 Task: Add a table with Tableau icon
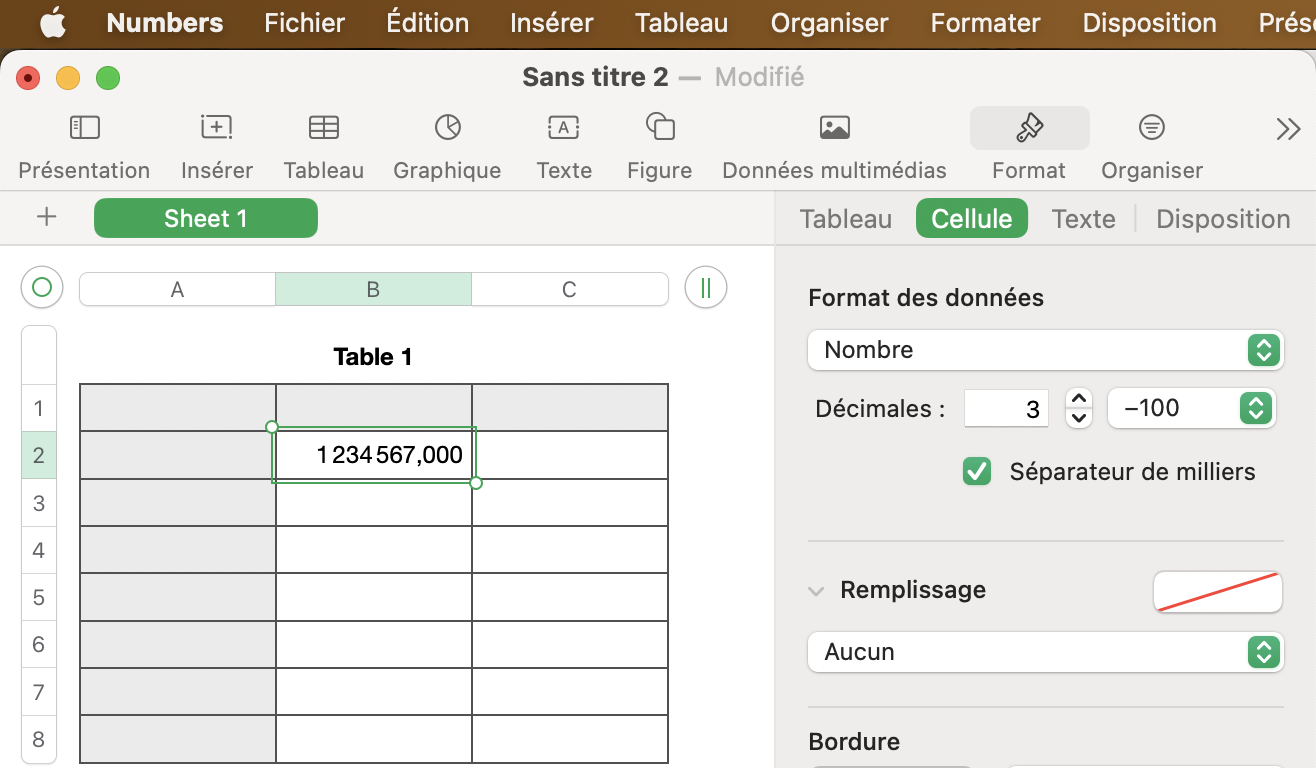(323, 128)
